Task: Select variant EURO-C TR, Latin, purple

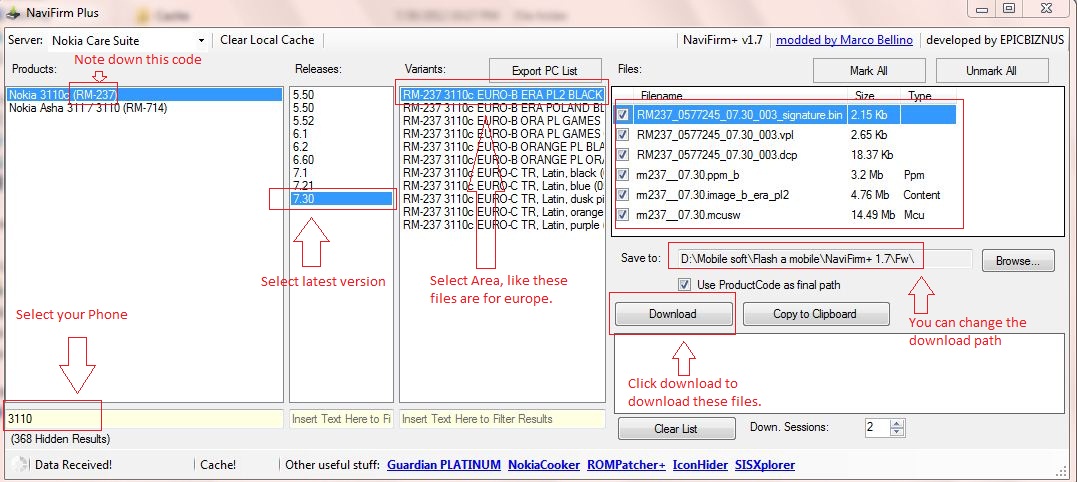Action: tap(503, 225)
